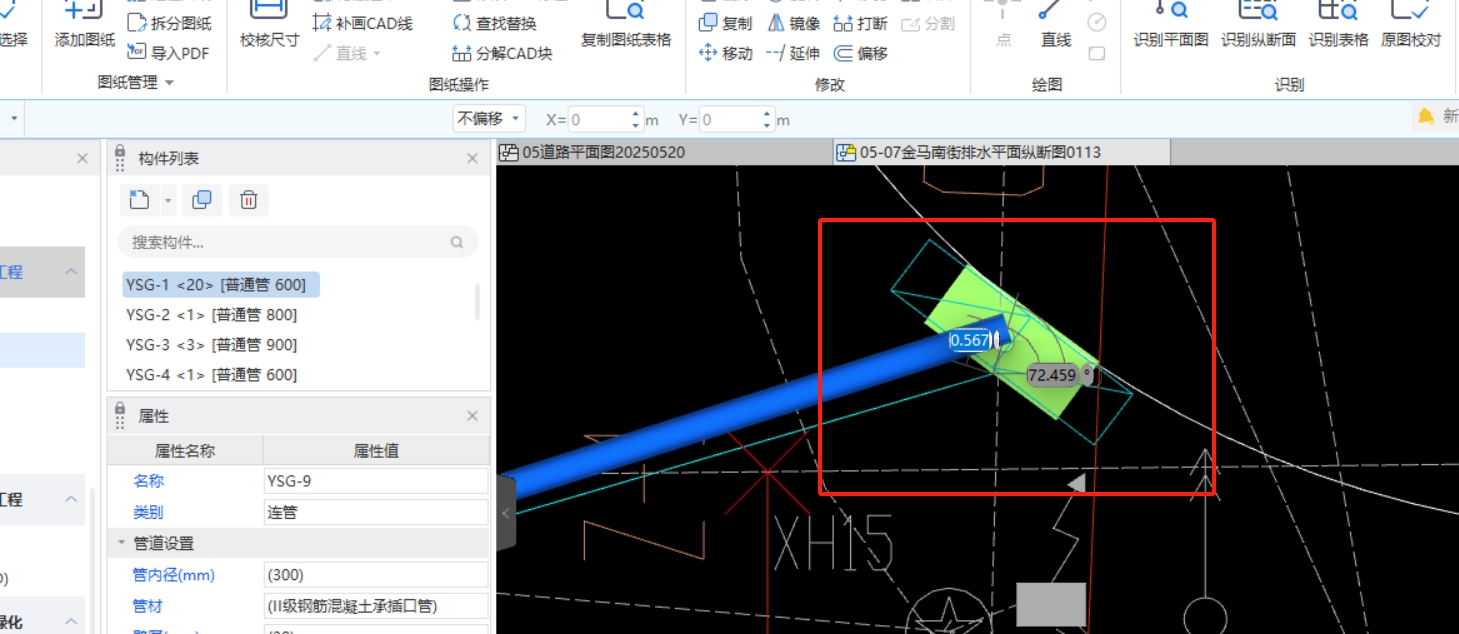The height and width of the screenshot is (634, 1459).
Task: Click the duplicate component icon in 构件列表
Action: click(x=202, y=200)
